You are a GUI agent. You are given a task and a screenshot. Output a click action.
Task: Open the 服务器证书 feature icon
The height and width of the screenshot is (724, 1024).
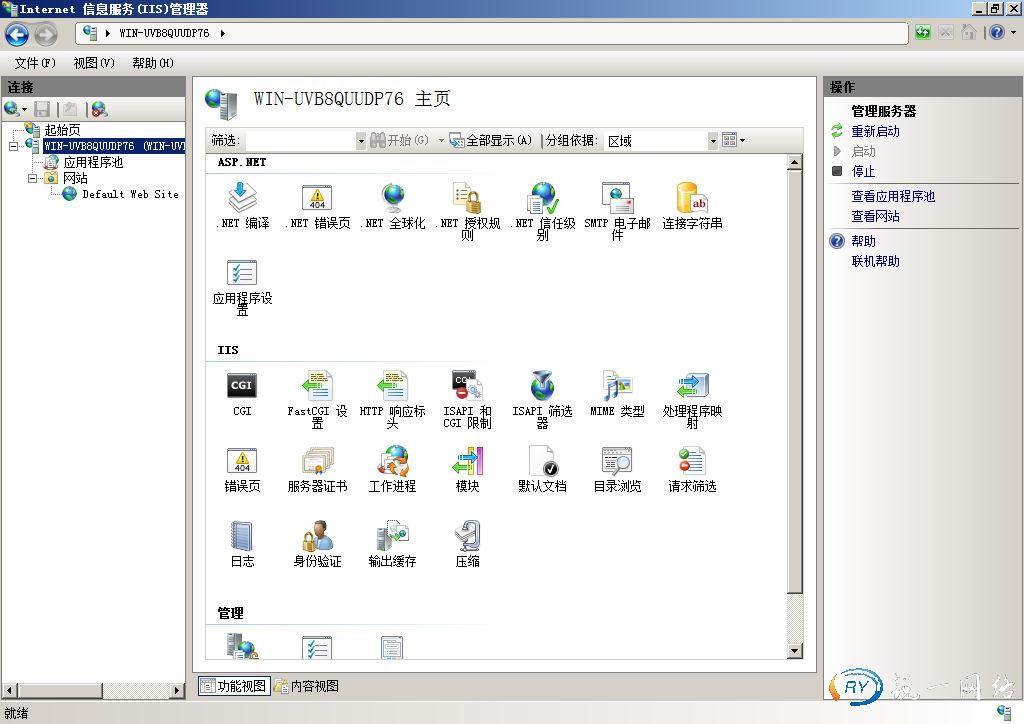(x=317, y=461)
